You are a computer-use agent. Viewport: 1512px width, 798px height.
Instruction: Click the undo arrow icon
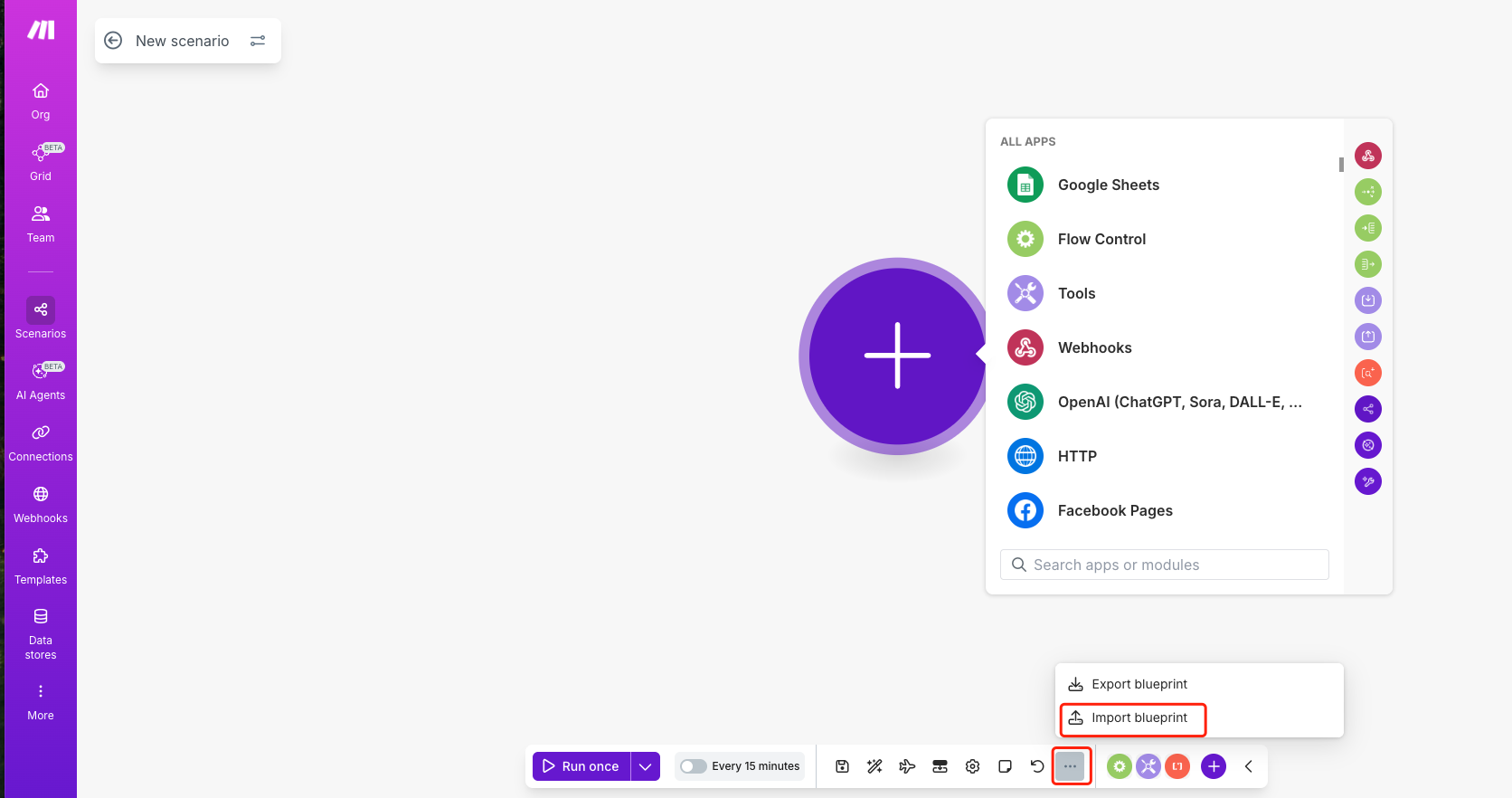coord(1037,766)
